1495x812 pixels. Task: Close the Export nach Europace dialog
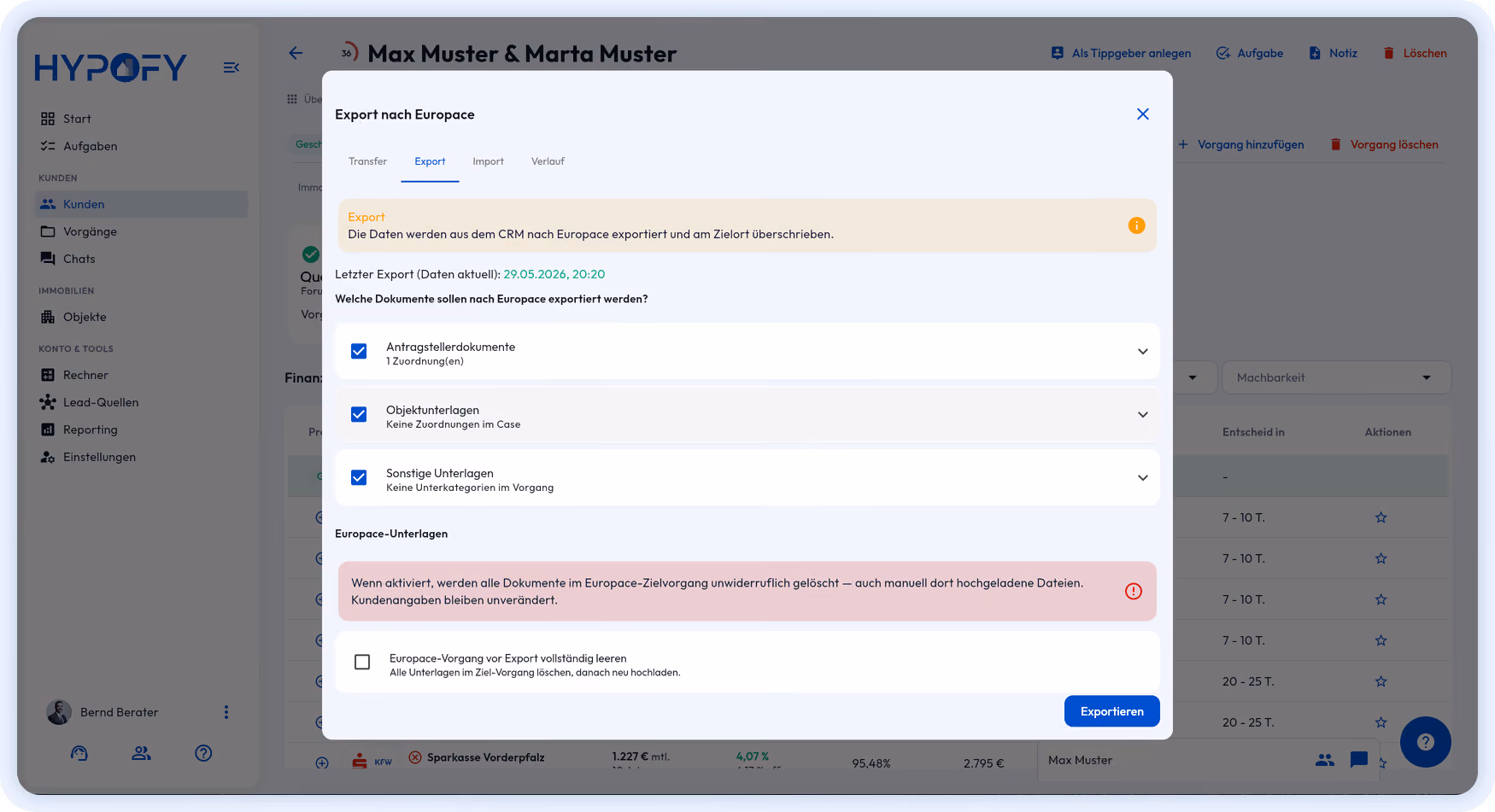[x=1143, y=114]
